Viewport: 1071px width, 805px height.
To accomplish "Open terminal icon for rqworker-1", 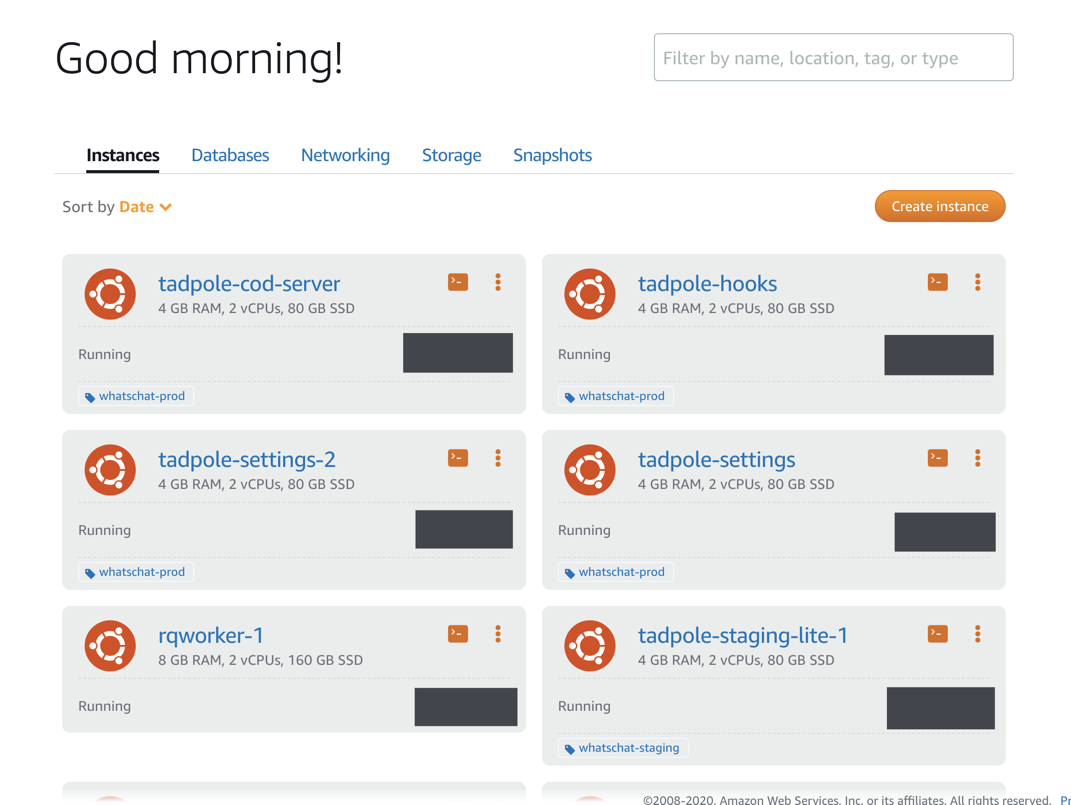I will tap(458, 634).
